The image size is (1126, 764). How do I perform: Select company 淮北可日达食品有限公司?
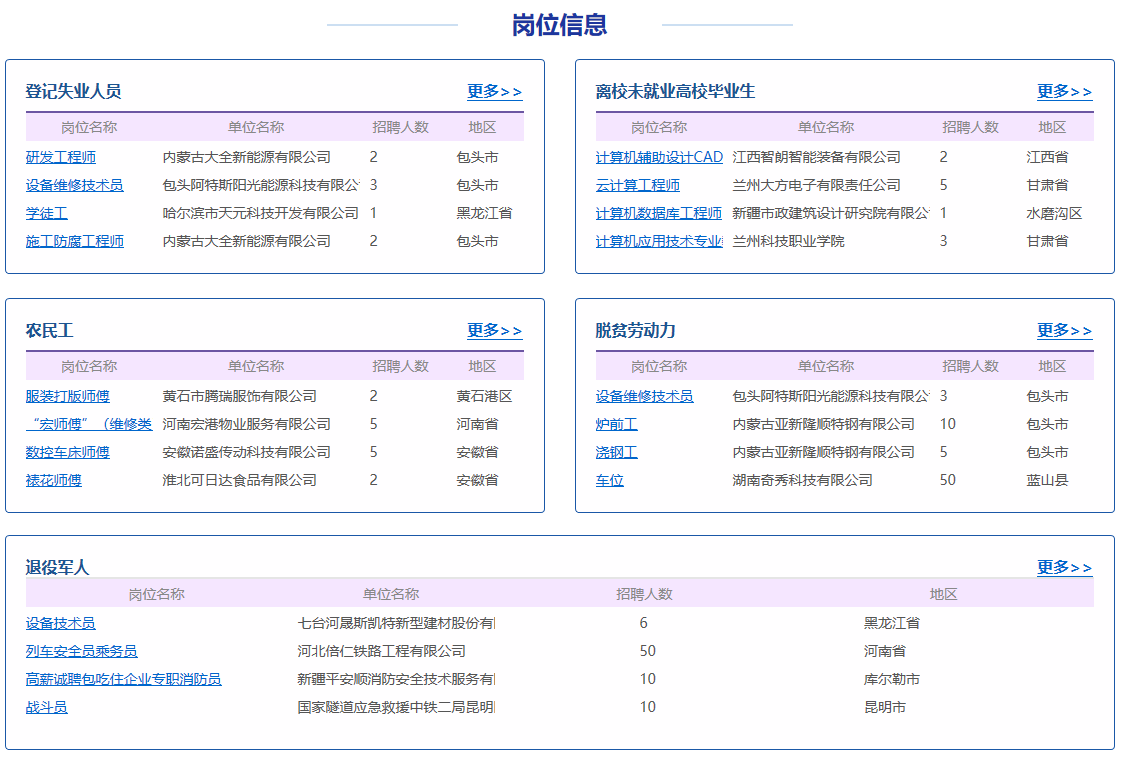tap(240, 480)
